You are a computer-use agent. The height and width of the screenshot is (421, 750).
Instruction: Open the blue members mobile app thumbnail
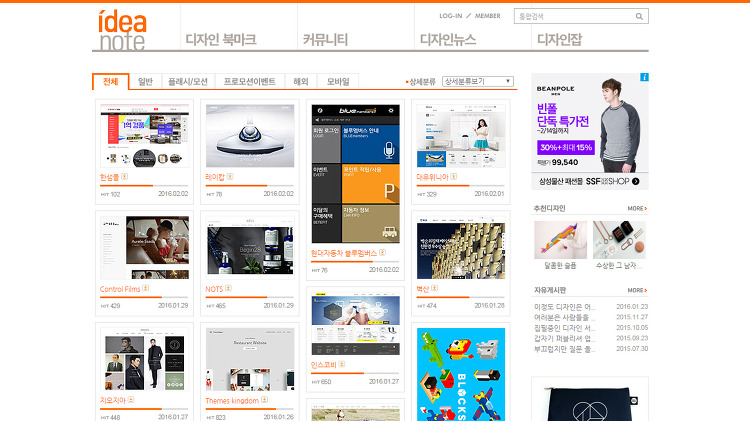click(355, 174)
